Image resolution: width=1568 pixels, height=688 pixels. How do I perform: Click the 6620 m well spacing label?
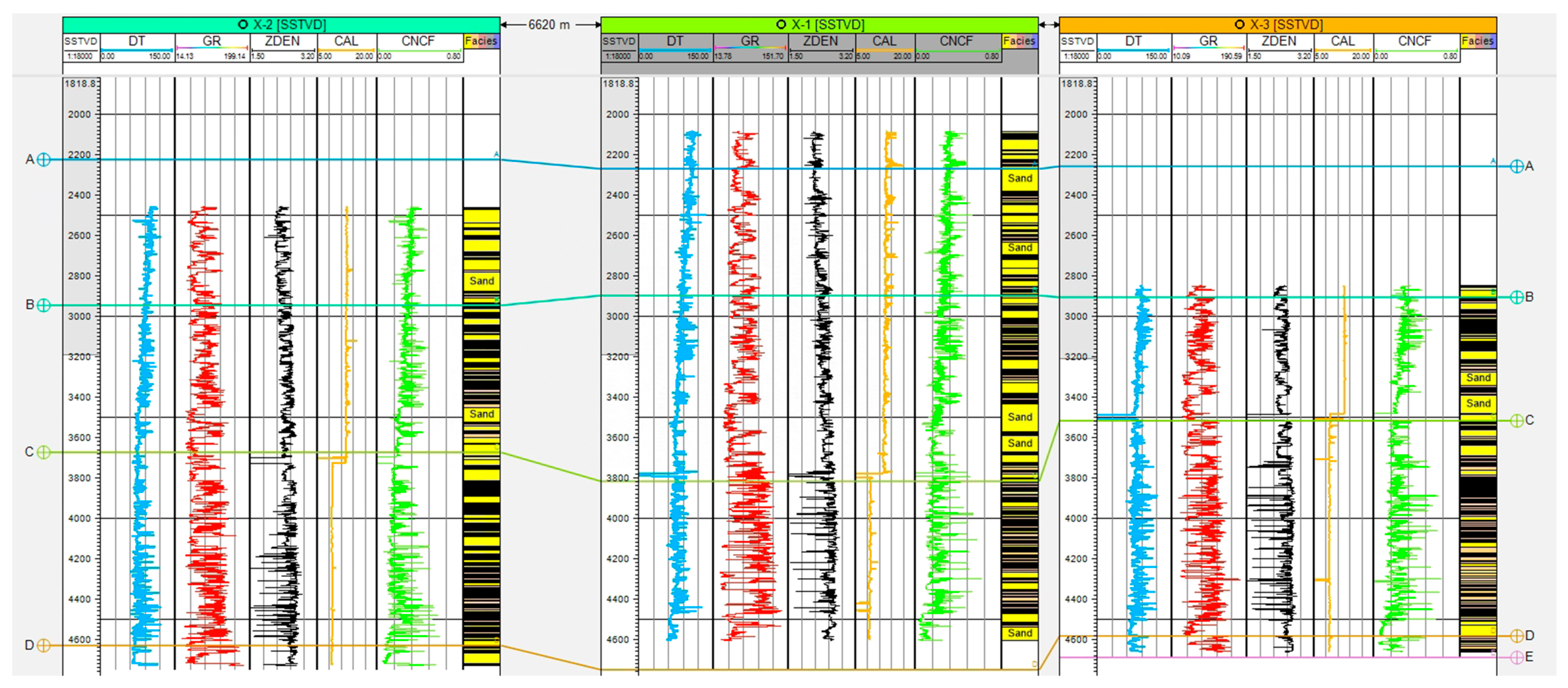[549, 25]
